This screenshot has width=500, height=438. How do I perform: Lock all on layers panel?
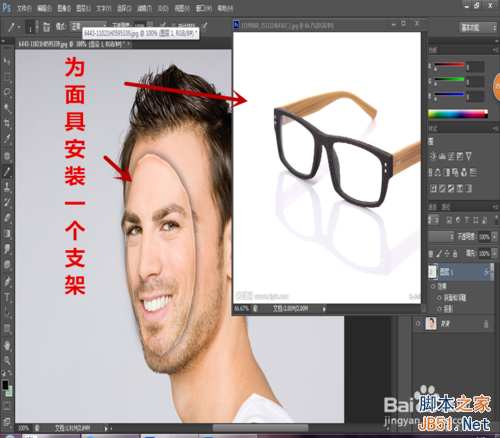click(455, 254)
